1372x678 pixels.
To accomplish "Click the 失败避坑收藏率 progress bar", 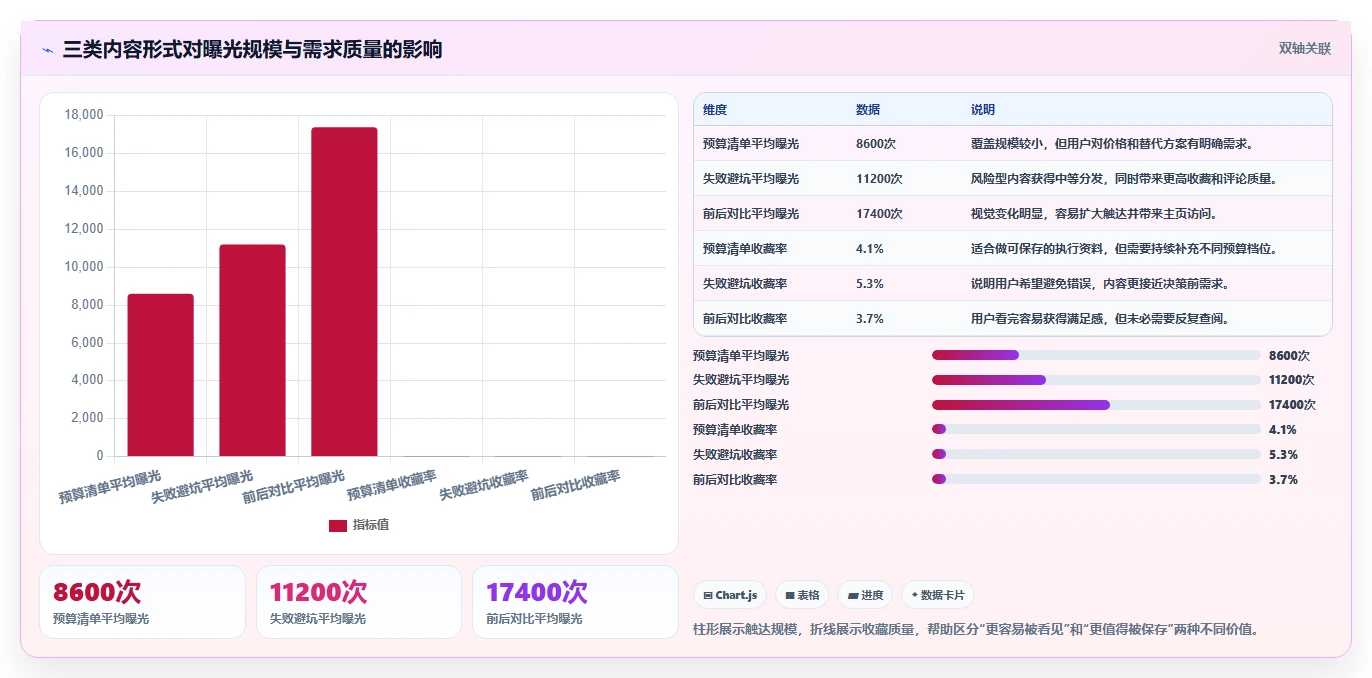I will (1096, 455).
